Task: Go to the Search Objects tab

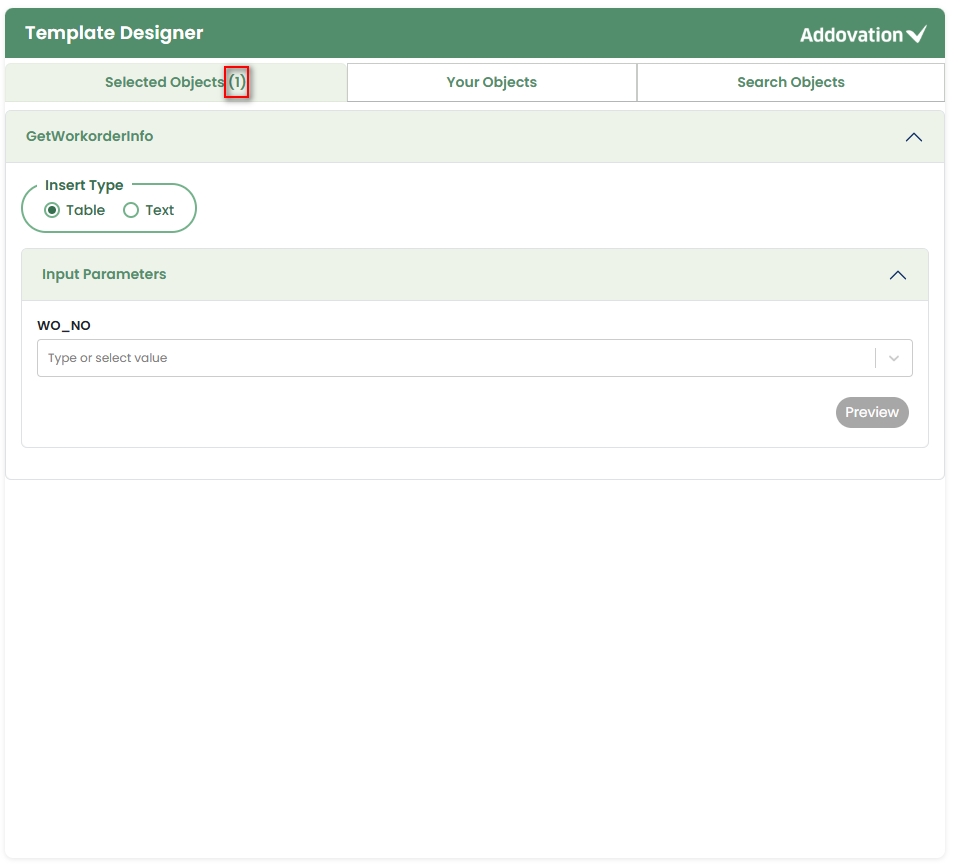Action: tap(790, 82)
